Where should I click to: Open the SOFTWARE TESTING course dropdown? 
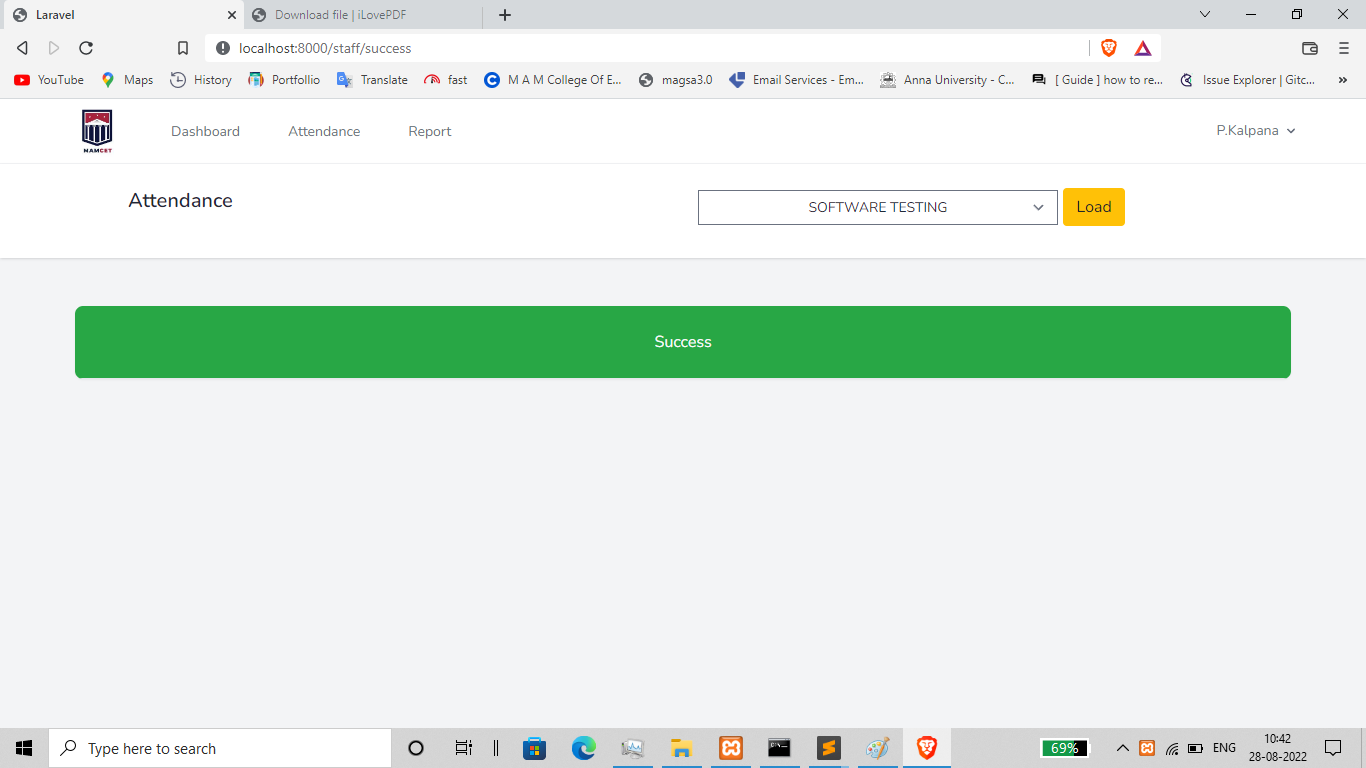[877, 207]
